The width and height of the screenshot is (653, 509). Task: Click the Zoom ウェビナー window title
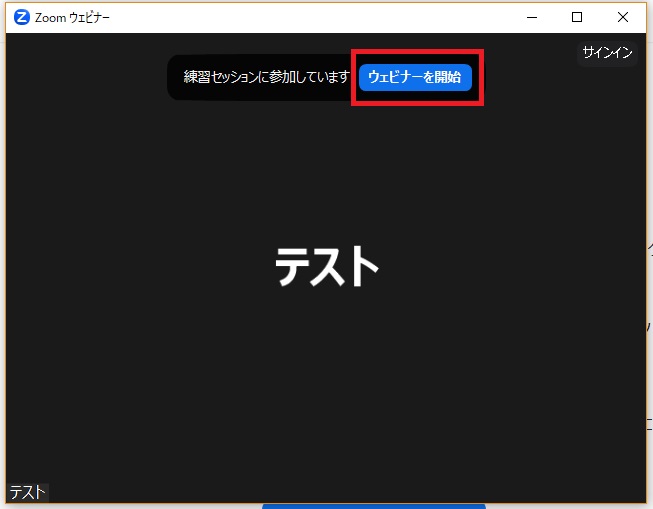pyautogui.click(x=72, y=17)
